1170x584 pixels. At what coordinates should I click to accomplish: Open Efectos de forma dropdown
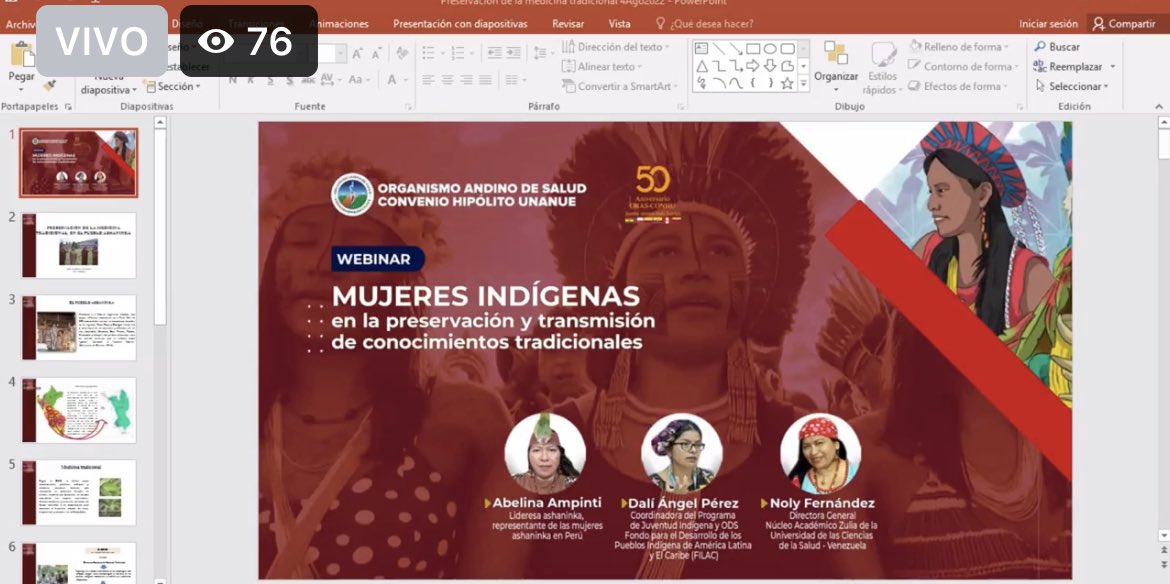click(959, 87)
